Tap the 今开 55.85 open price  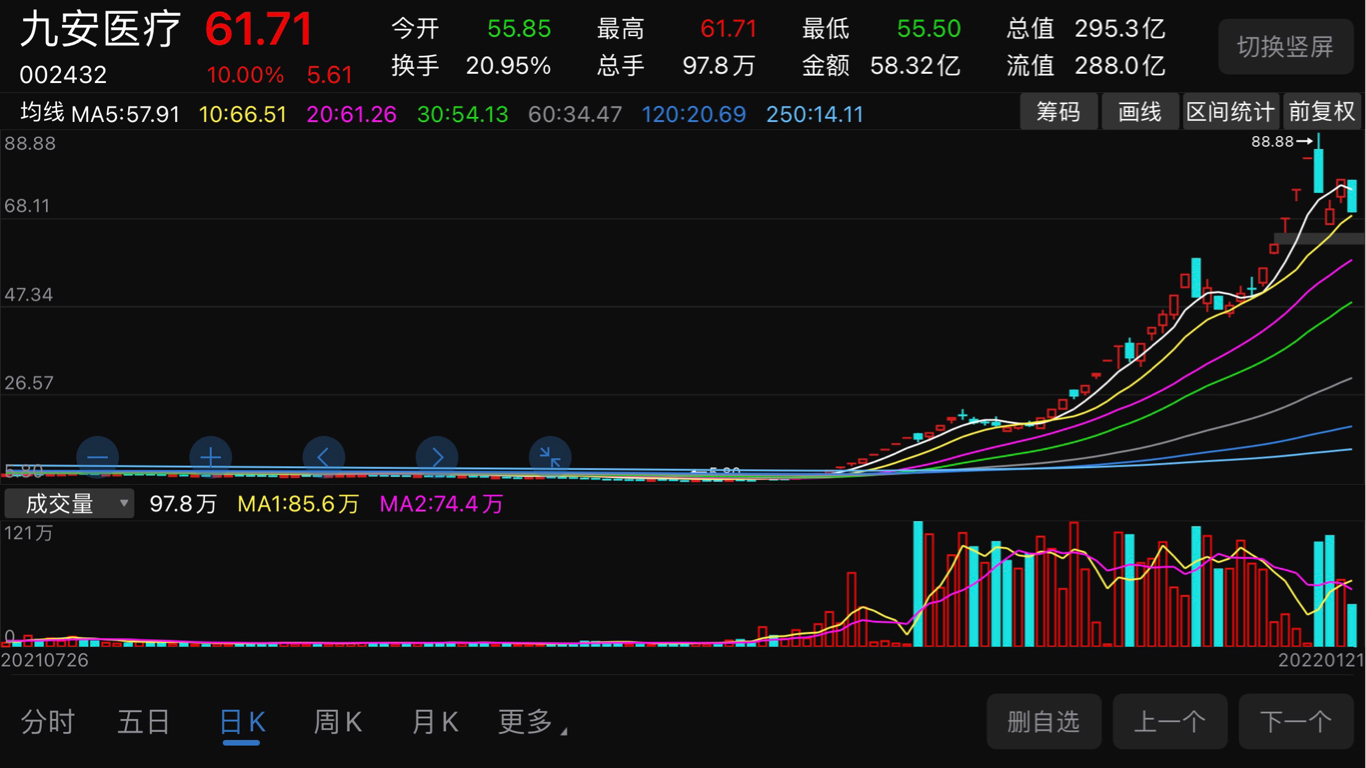pyautogui.click(x=471, y=29)
